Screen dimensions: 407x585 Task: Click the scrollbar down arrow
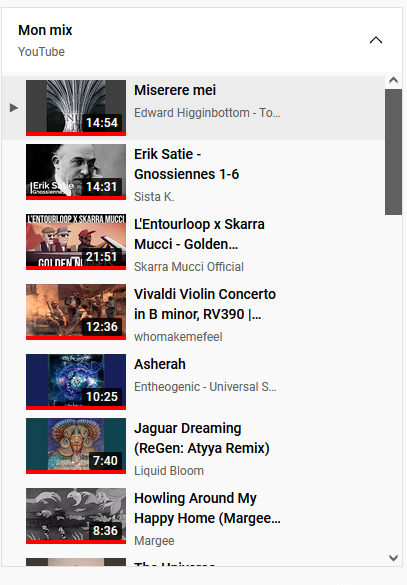(x=393, y=558)
